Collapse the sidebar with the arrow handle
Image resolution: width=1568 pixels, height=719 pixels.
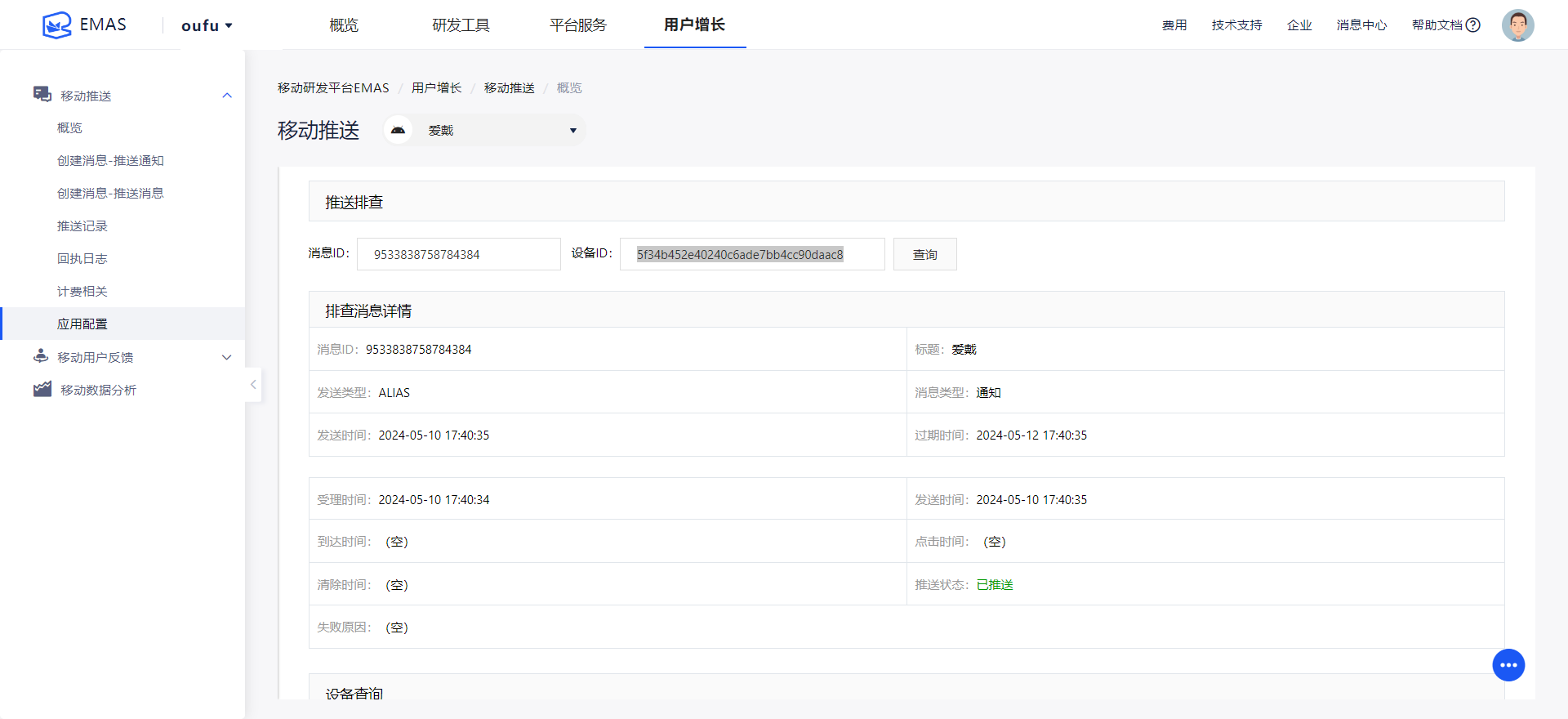(253, 384)
